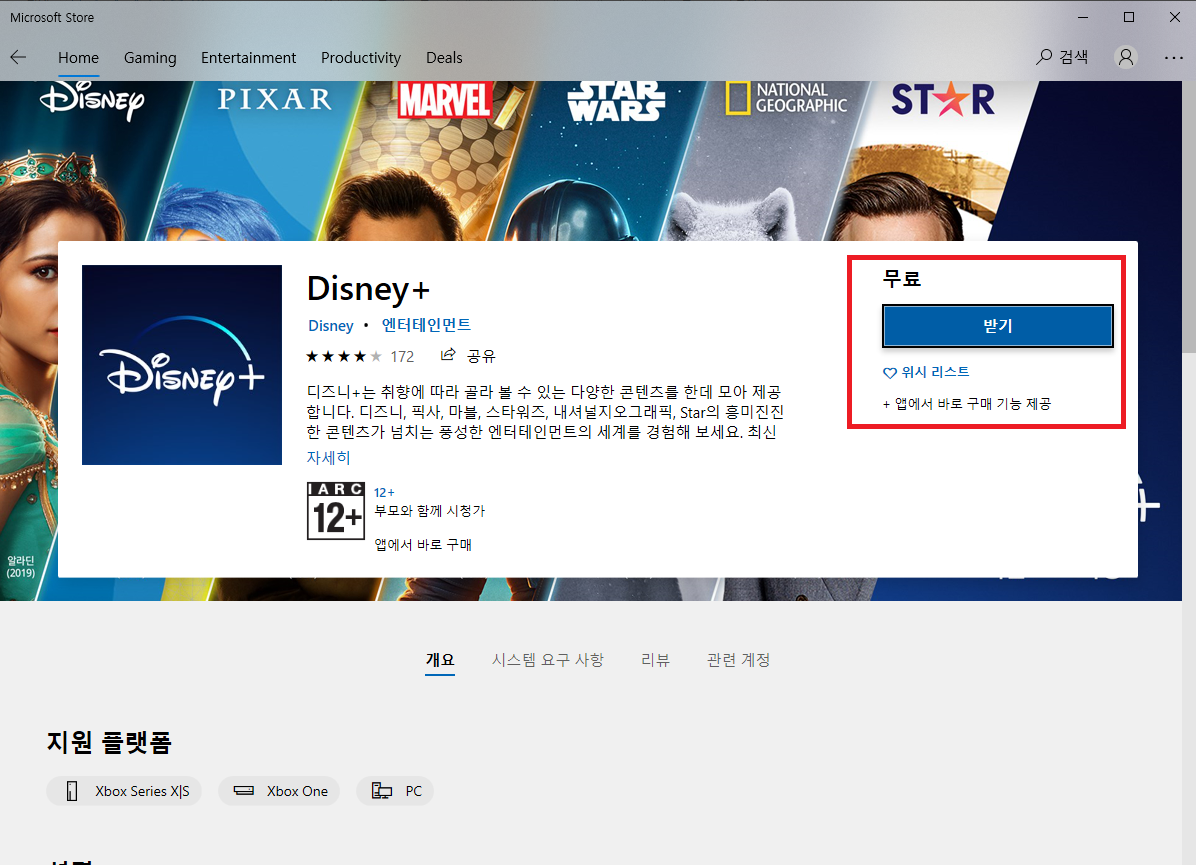Screen dimensions: 1196x865
Task: Open the Deals tab
Action: 444,58
